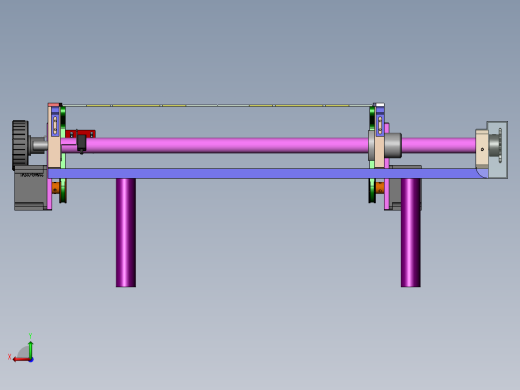Click the gray motor behind the right purple leg
The width and height of the screenshot is (520, 390).
pyautogui.click(x=395, y=192)
